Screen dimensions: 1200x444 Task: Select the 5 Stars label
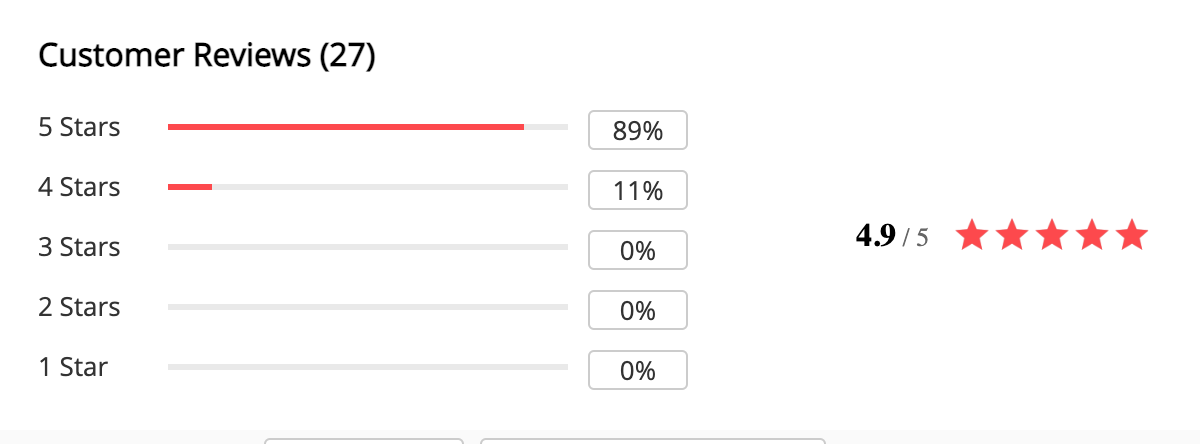(79, 127)
